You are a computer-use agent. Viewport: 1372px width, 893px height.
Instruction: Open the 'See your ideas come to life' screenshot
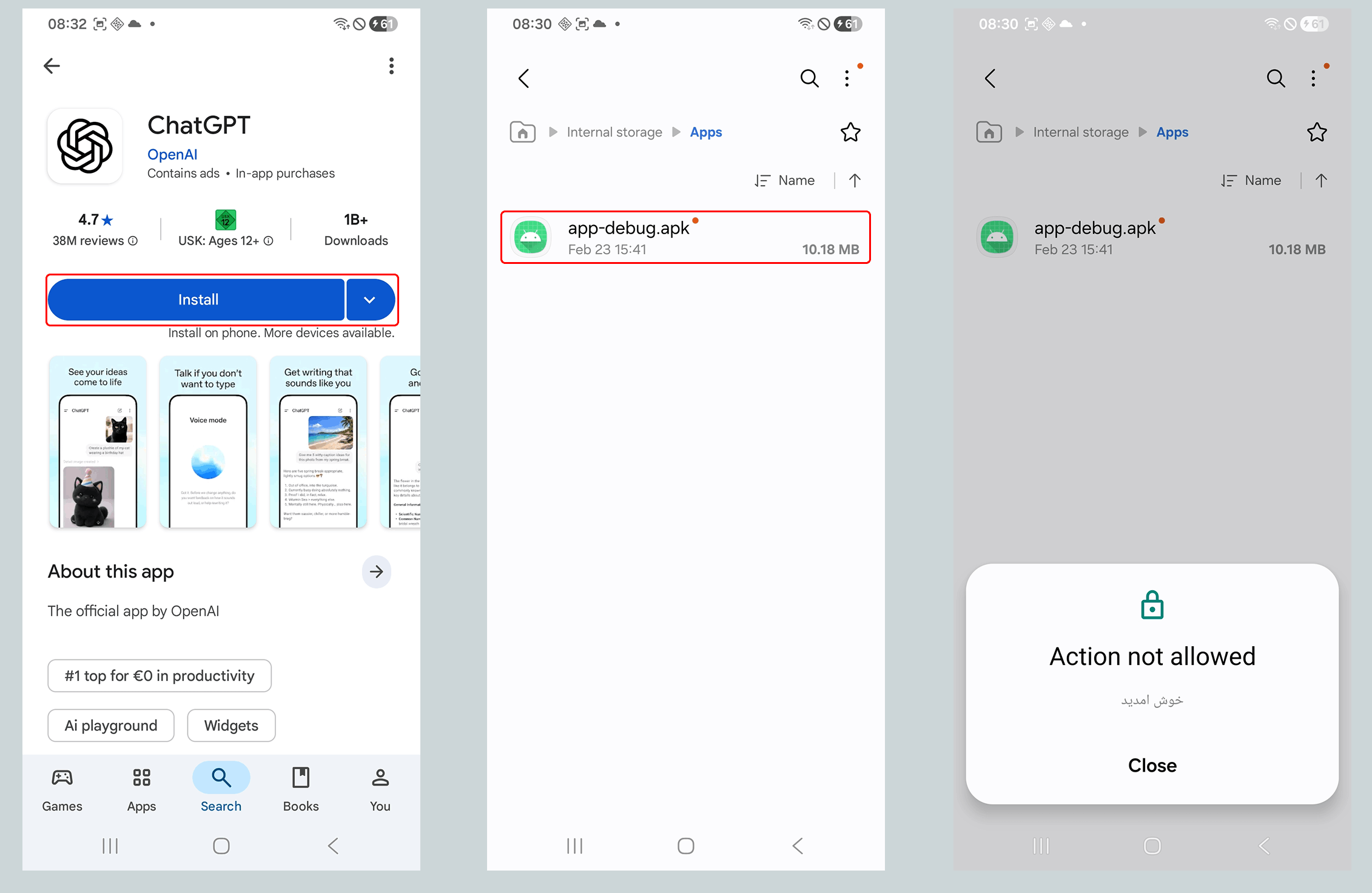tap(98, 442)
